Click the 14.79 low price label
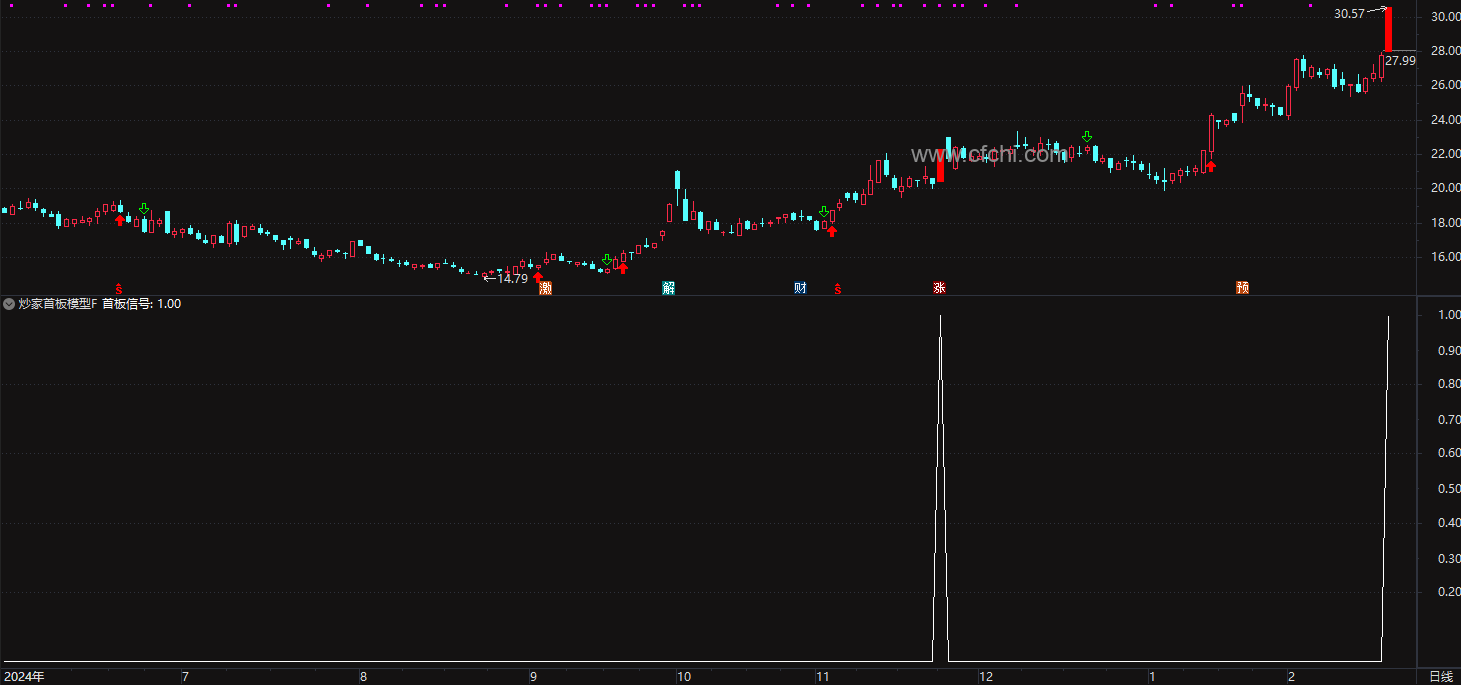The height and width of the screenshot is (685, 1461). click(512, 279)
